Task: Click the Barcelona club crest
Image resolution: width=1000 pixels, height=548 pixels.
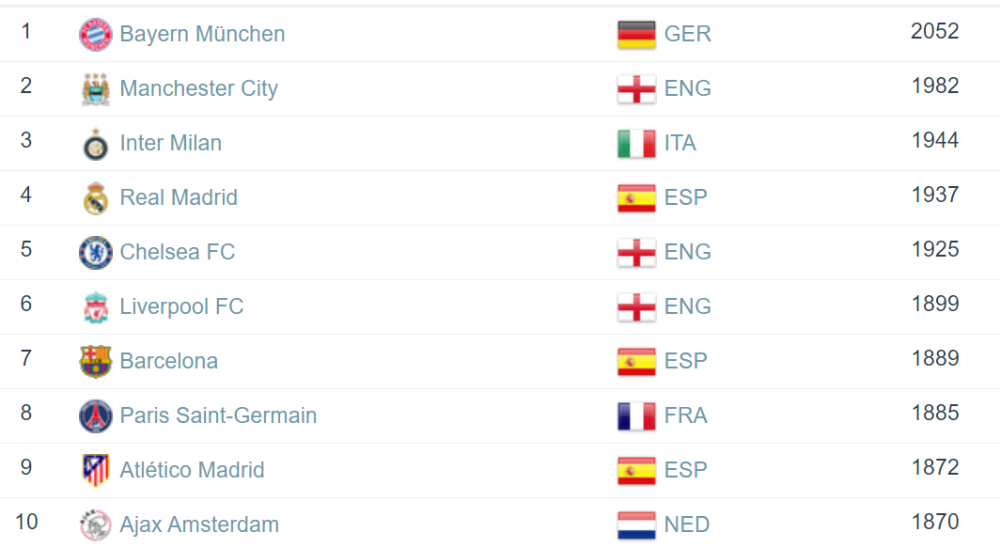Action: (x=96, y=362)
